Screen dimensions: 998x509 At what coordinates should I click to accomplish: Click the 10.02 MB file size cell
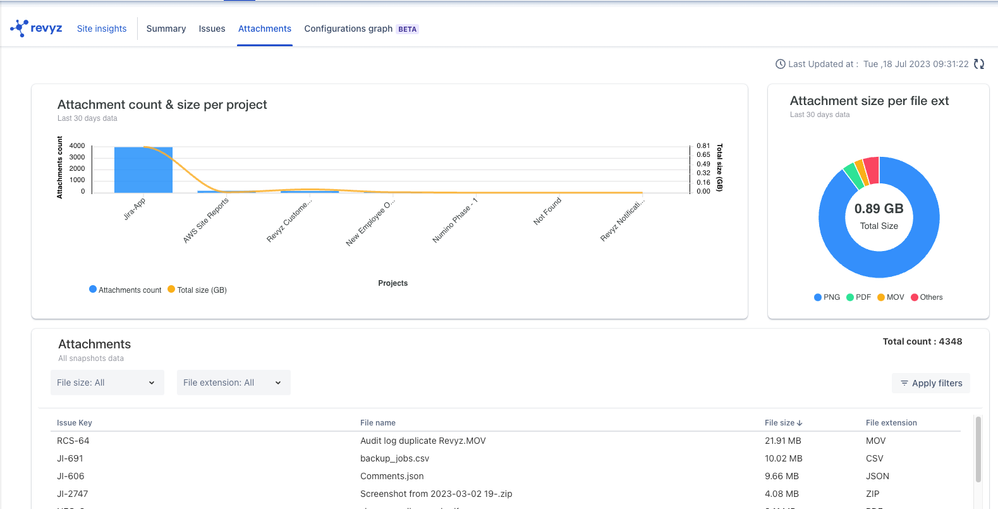click(784, 458)
